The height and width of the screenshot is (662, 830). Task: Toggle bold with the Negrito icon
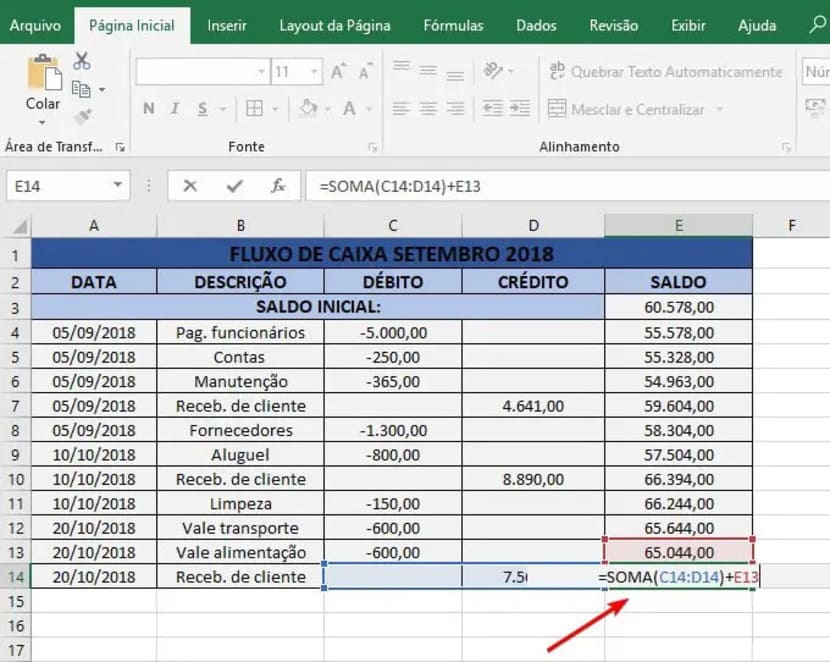[x=149, y=107]
